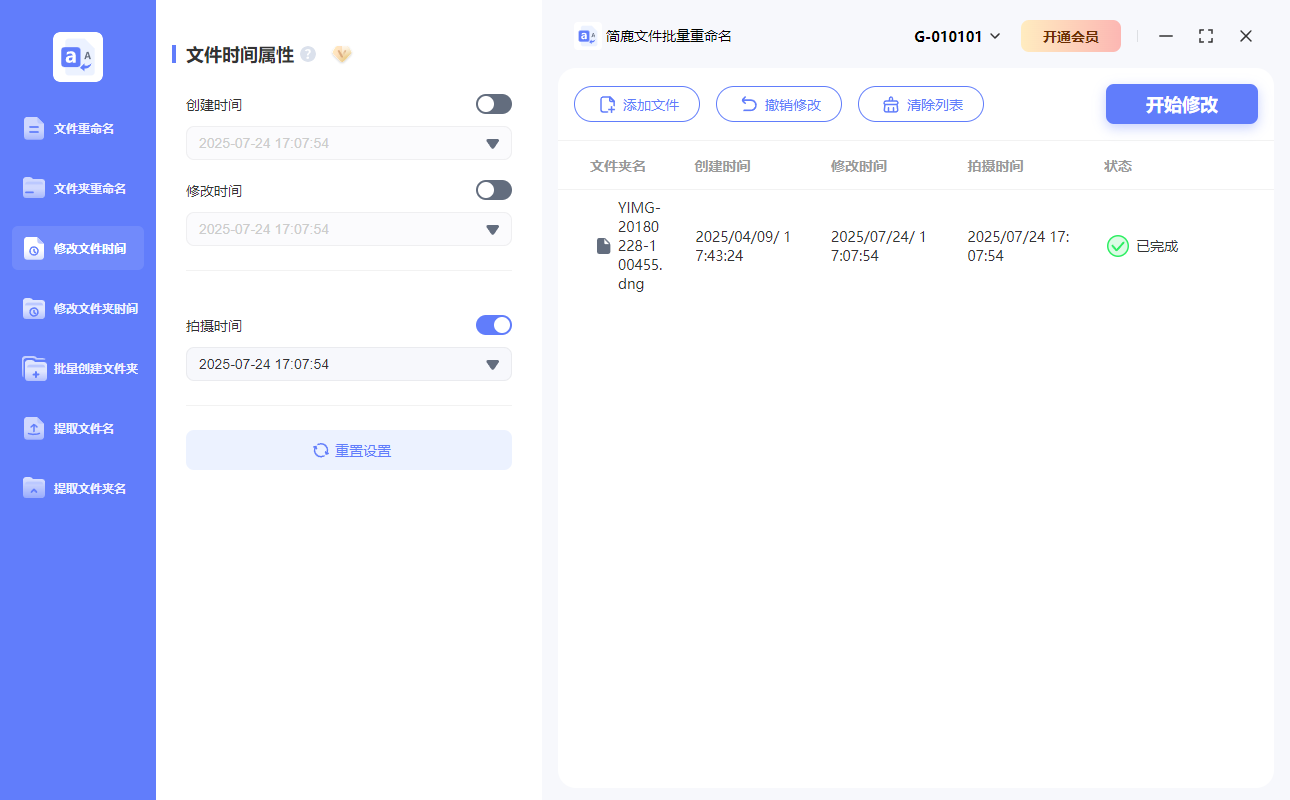Open the 拍摄时间 date dropdown
This screenshot has width=1290, height=800.
click(491, 364)
